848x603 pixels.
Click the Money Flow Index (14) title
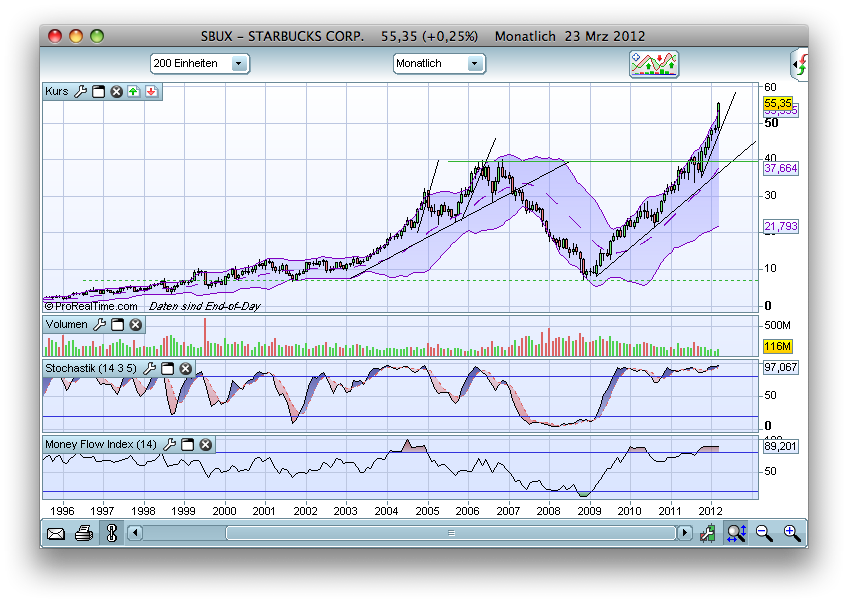point(101,445)
